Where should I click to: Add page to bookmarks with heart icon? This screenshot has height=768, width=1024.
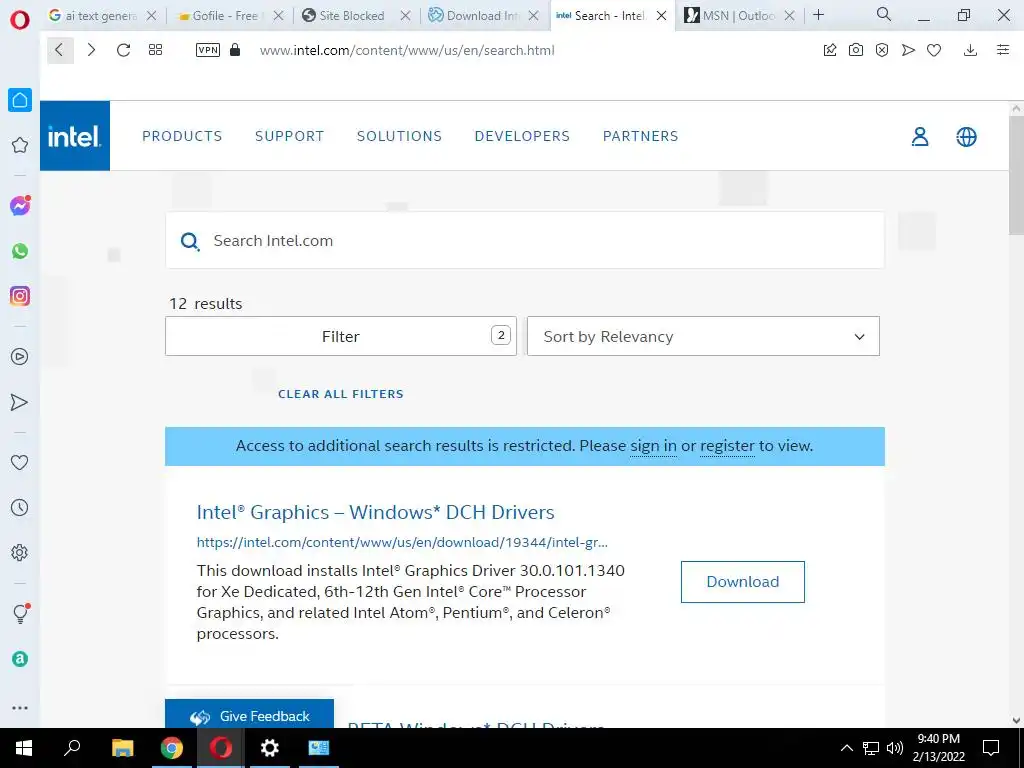click(x=934, y=50)
